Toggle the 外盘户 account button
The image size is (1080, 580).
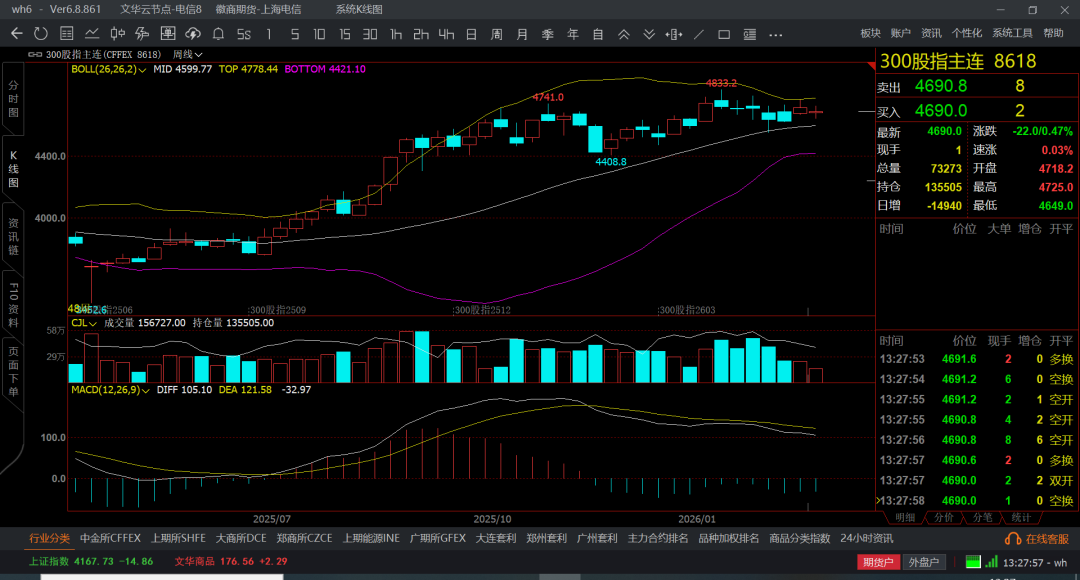pos(922,562)
